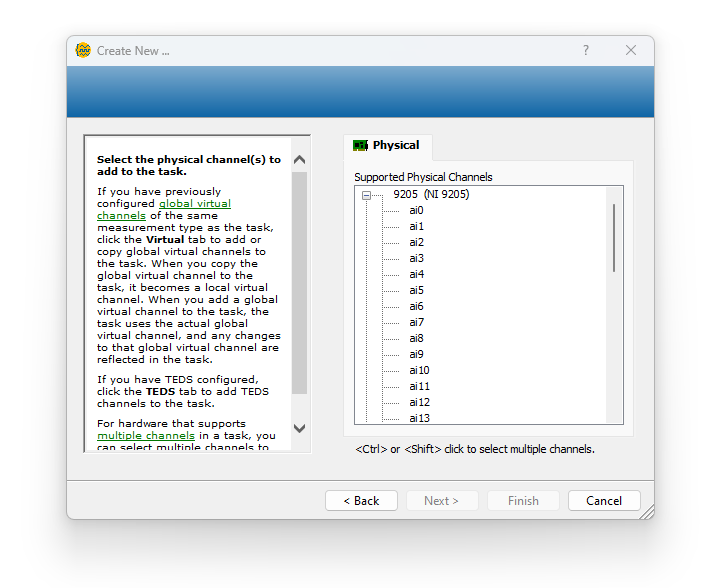This screenshot has height=588, width=725.
Task: Open the multiple channels help link
Action: click(x=145, y=436)
